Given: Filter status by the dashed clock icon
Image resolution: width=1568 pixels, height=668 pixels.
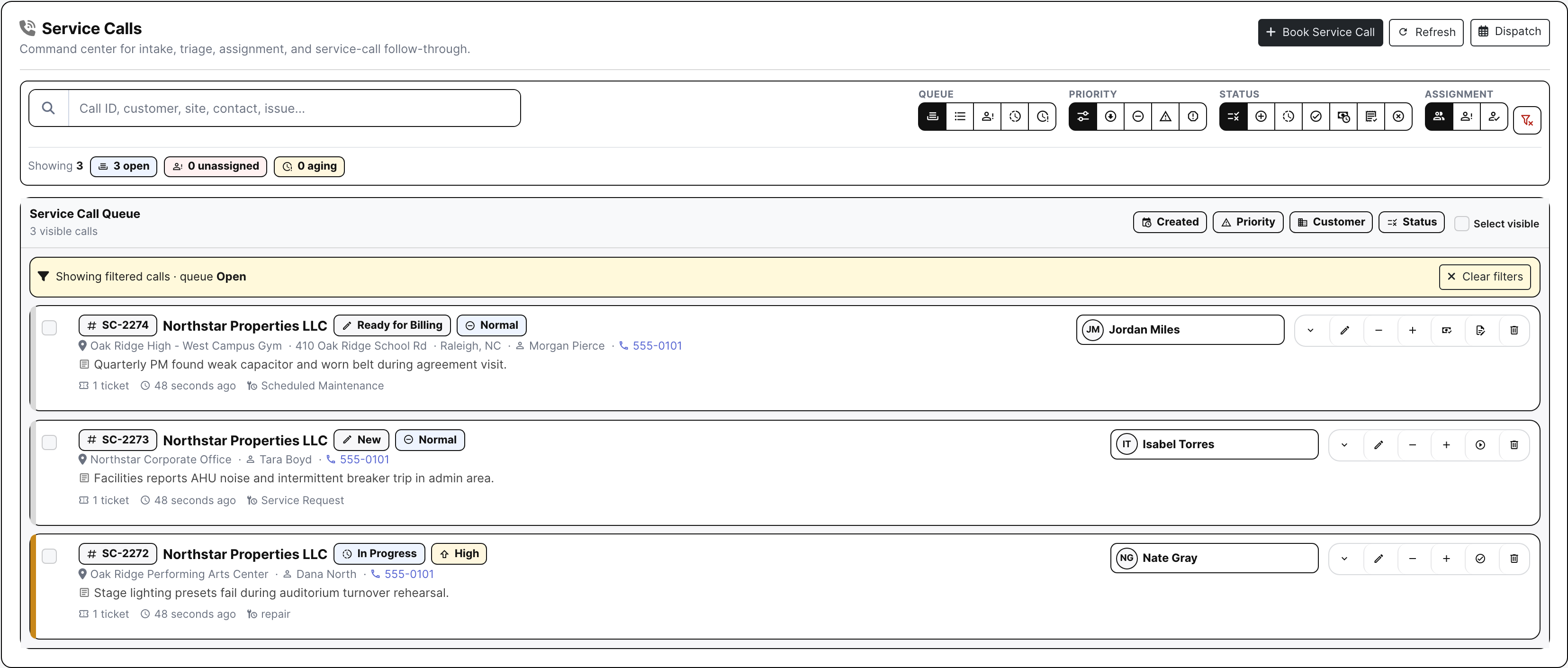Looking at the screenshot, I should point(1288,116).
